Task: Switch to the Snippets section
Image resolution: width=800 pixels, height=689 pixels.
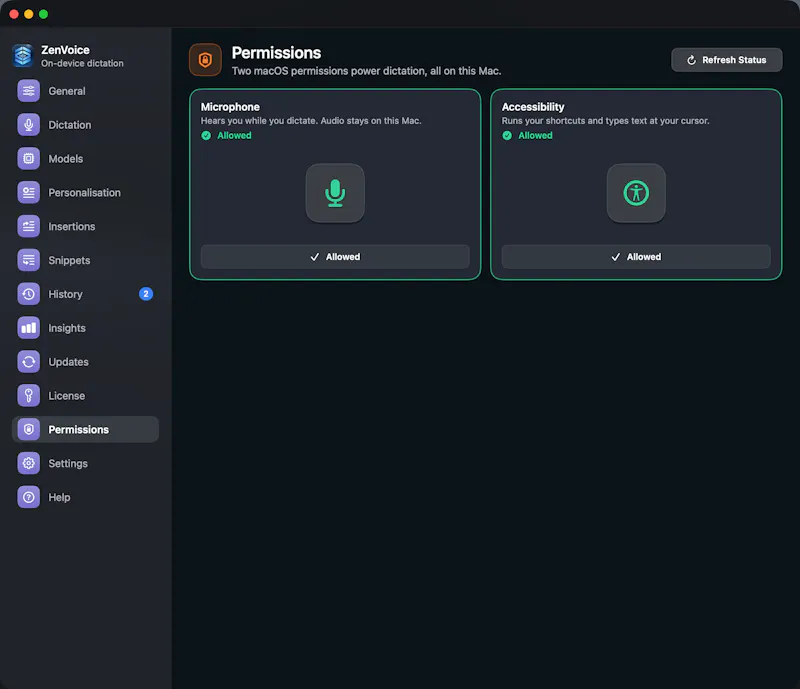Action: coord(85,260)
